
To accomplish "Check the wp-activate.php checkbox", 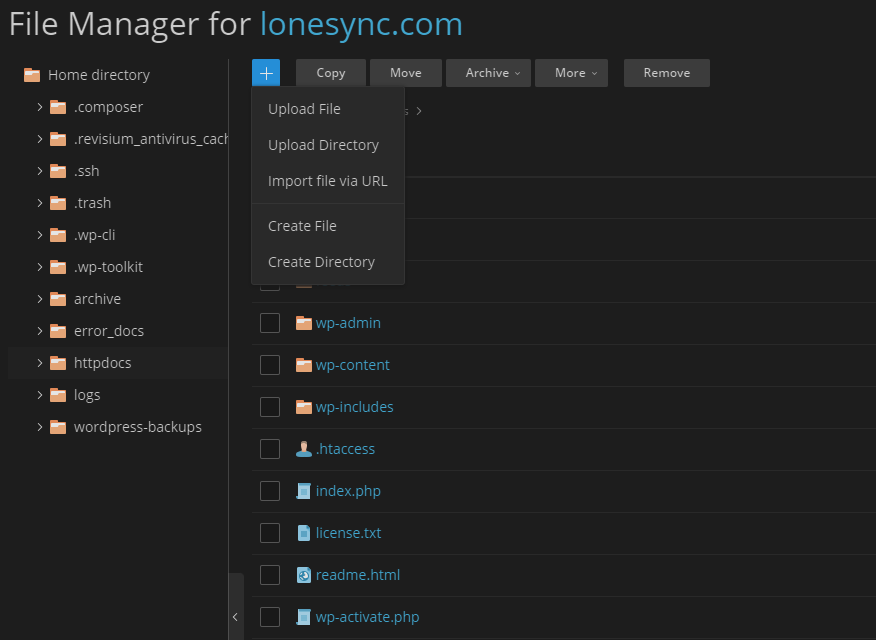I will pos(269,617).
